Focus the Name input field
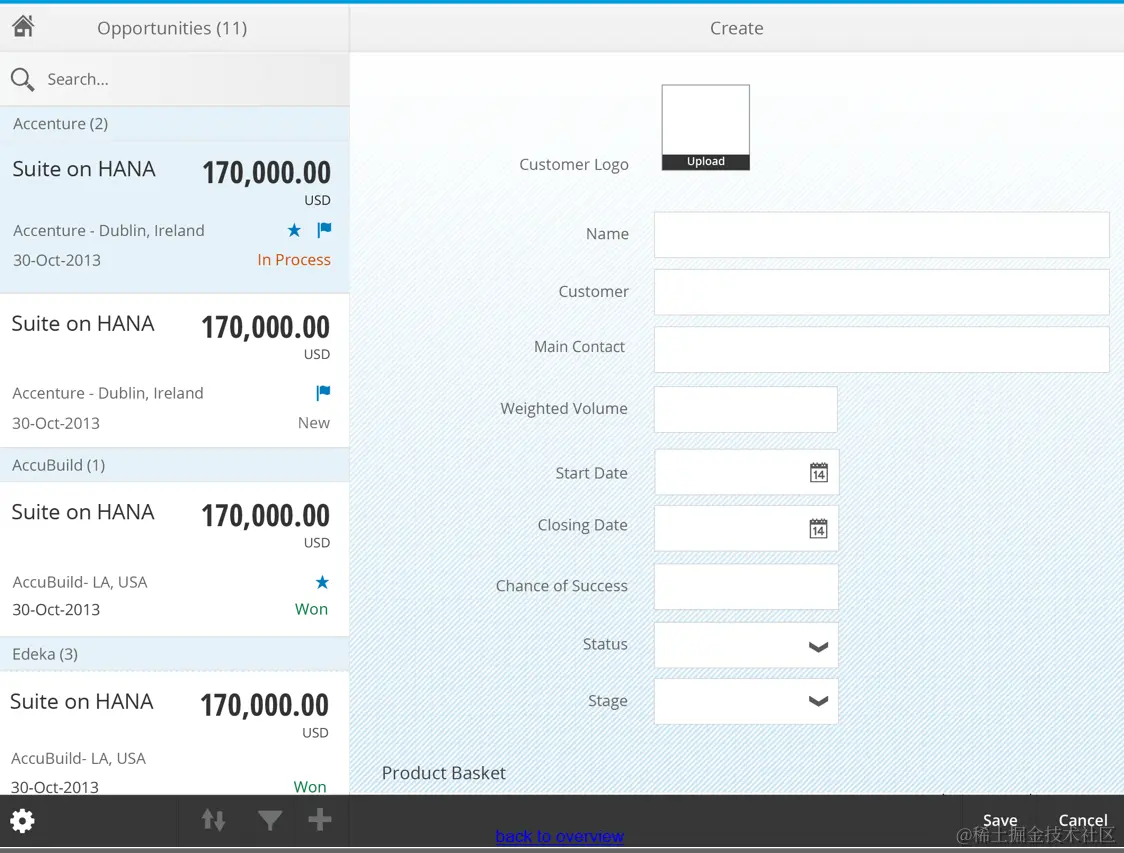Viewport: 1124px width, 853px height. [x=882, y=234]
